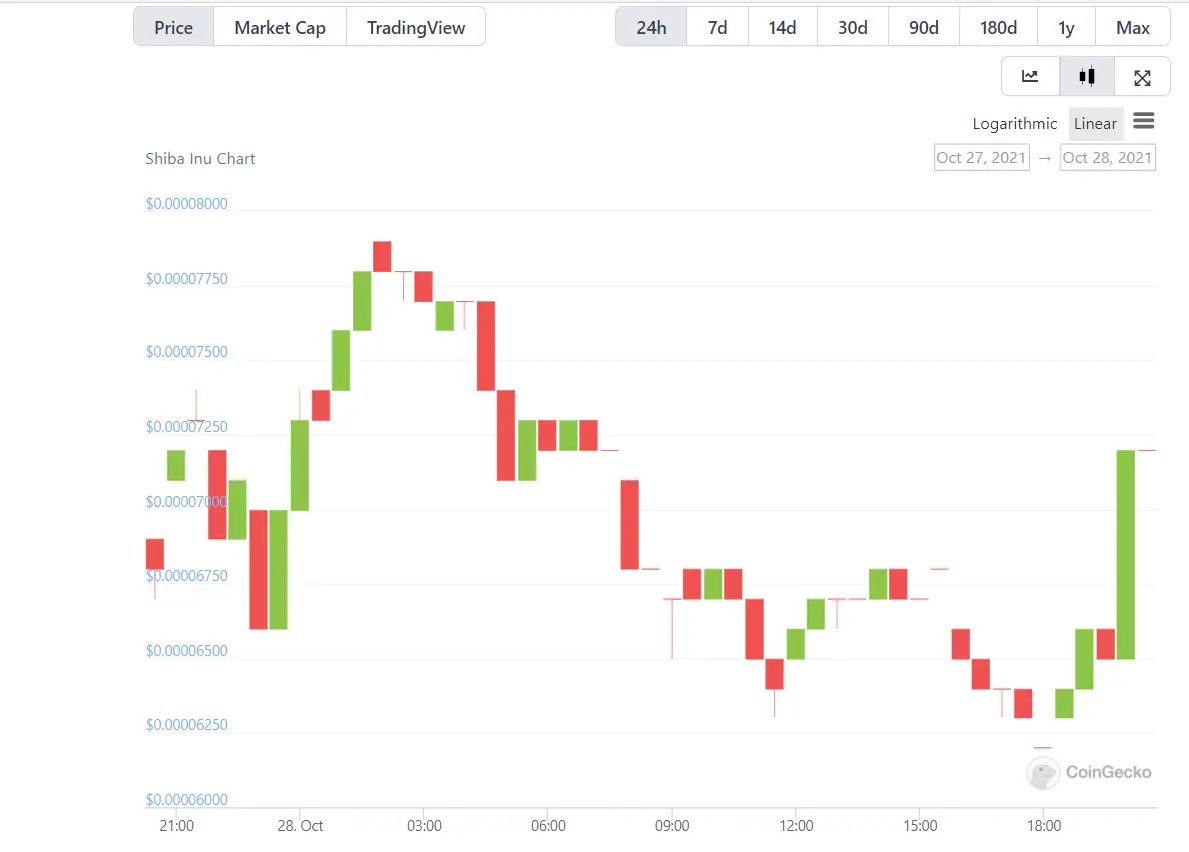Screen dimensions: 1189x852
Task: Choose the 24h time range
Action: (651, 27)
